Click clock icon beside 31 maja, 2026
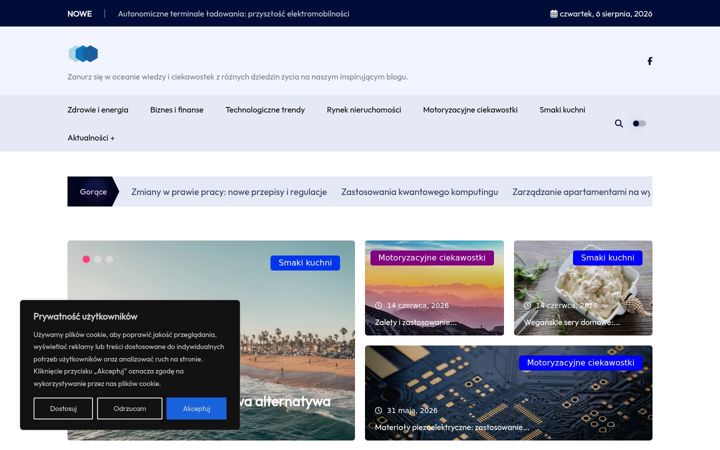The height and width of the screenshot is (450, 720). [378, 411]
